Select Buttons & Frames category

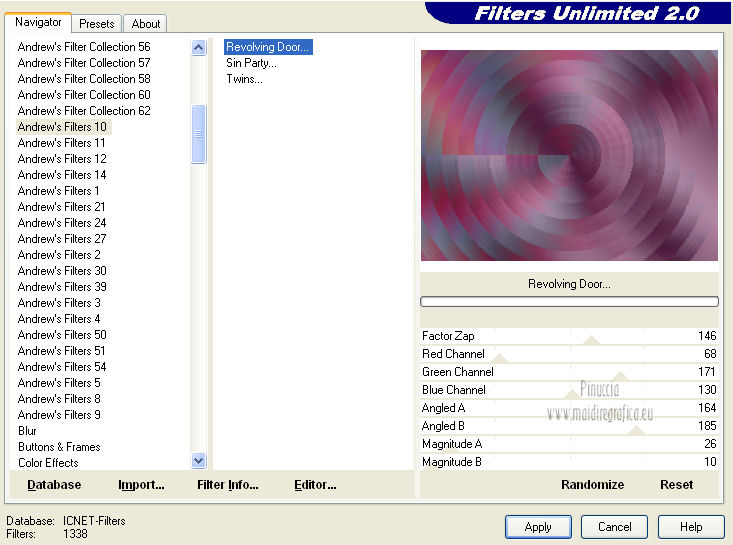pos(59,447)
